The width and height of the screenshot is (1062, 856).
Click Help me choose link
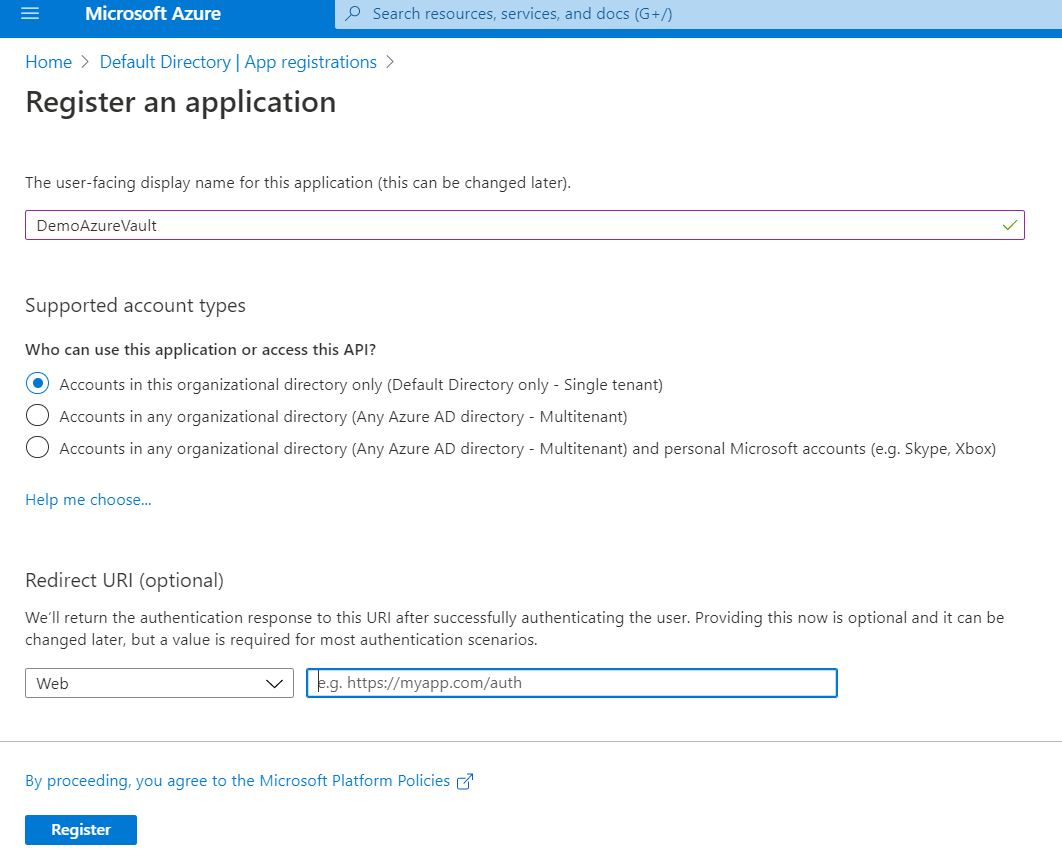pos(88,500)
